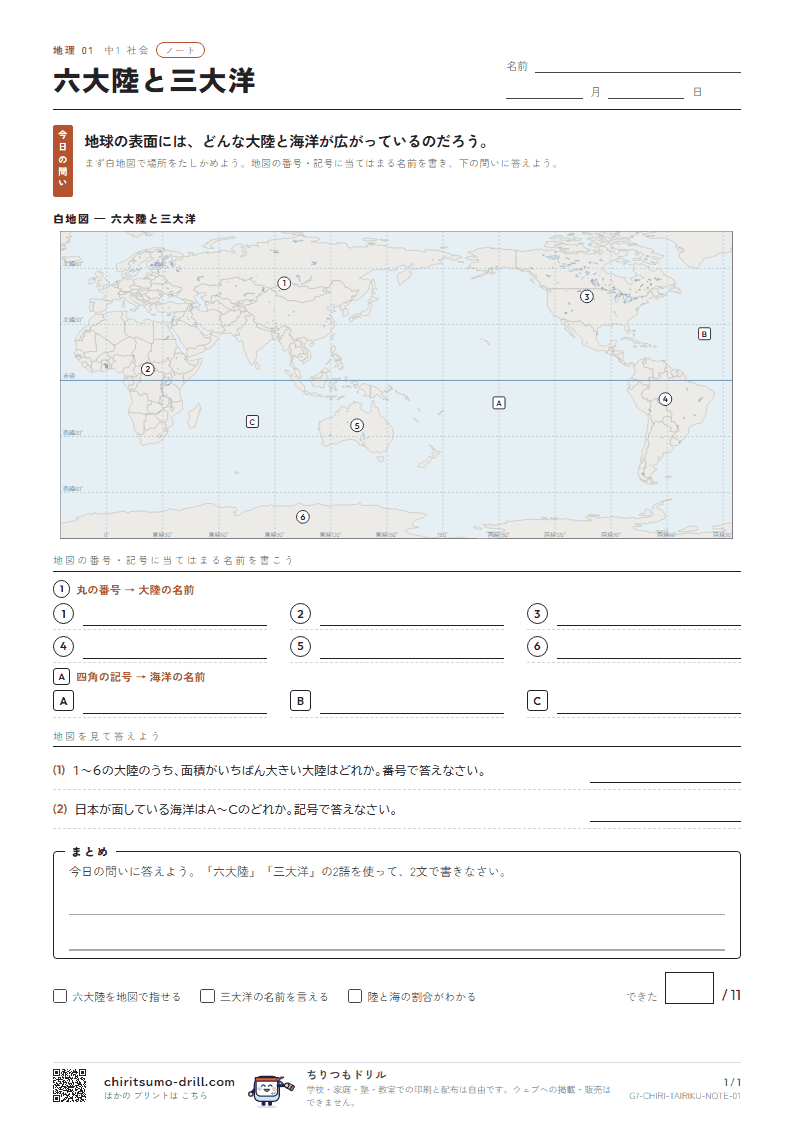Click square marker C on the map
Image resolution: width=794 pixels, height=1123 pixels.
tap(252, 421)
